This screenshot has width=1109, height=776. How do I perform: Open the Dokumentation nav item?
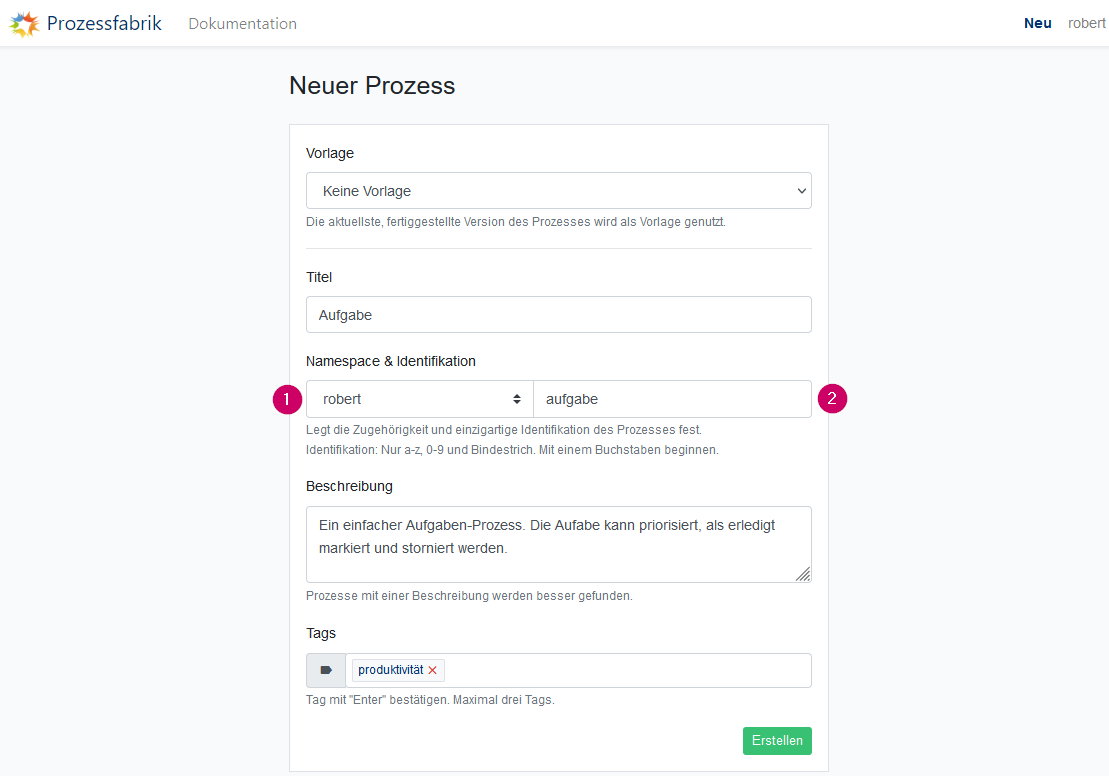pos(243,23)
